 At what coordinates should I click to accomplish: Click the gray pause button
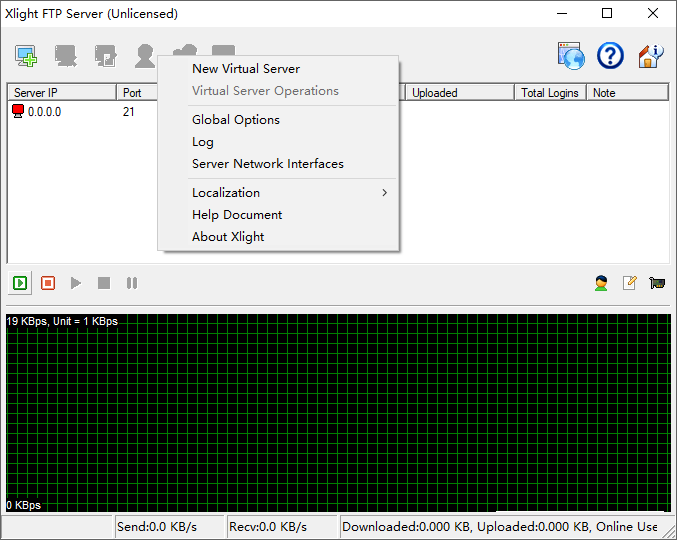(132, 283)
